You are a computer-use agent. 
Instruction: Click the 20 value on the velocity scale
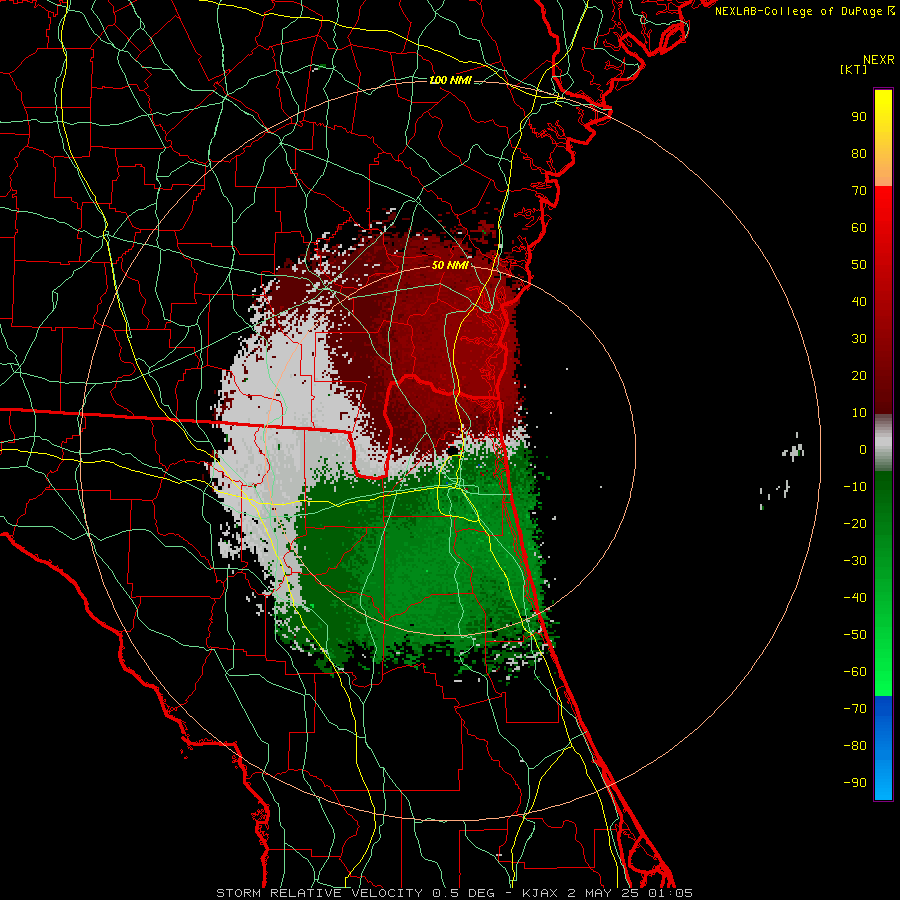click(859, 375)
